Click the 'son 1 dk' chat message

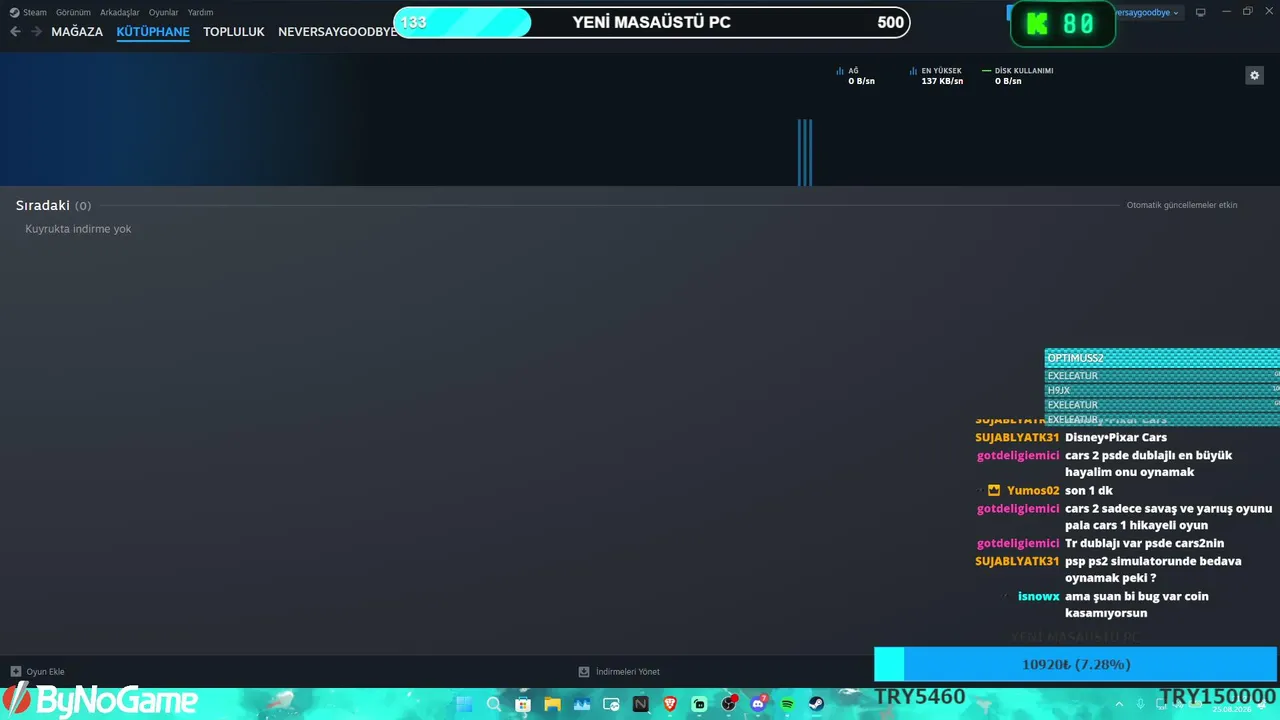coord(1089,490)
